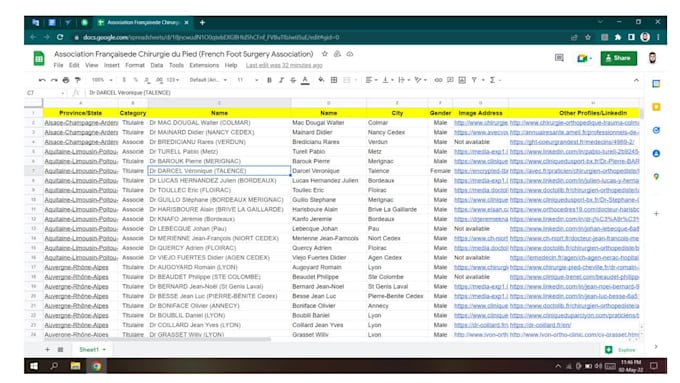Screen dimensions: 680x383
Task: Activate the paint format tool
Action: [78, 80]
